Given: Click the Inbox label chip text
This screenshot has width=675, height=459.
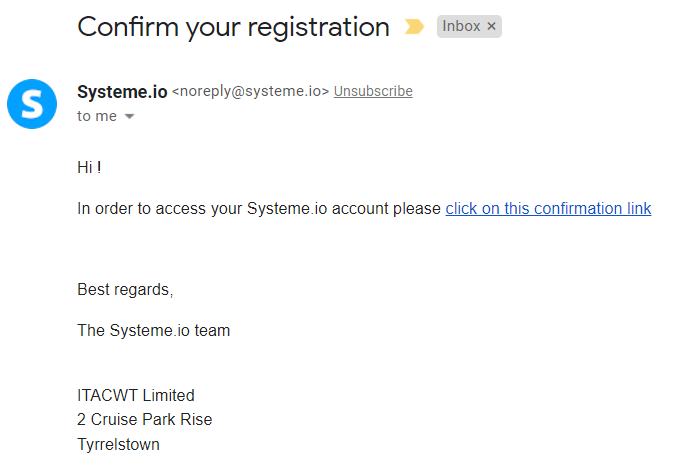Looking at the screenshot, I should pos(461,26).
